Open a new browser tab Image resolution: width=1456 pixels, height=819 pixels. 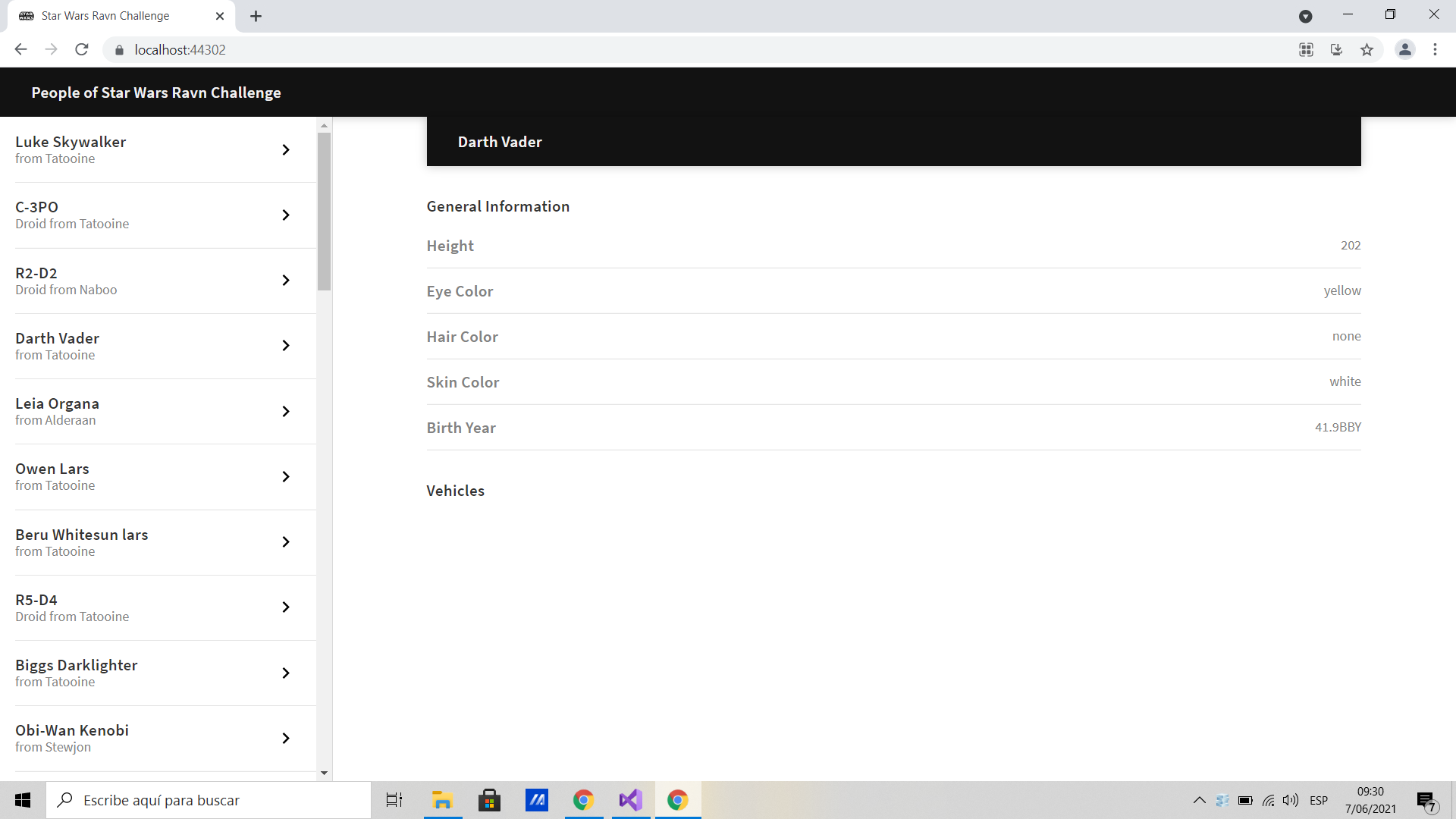tap(256, 15)
